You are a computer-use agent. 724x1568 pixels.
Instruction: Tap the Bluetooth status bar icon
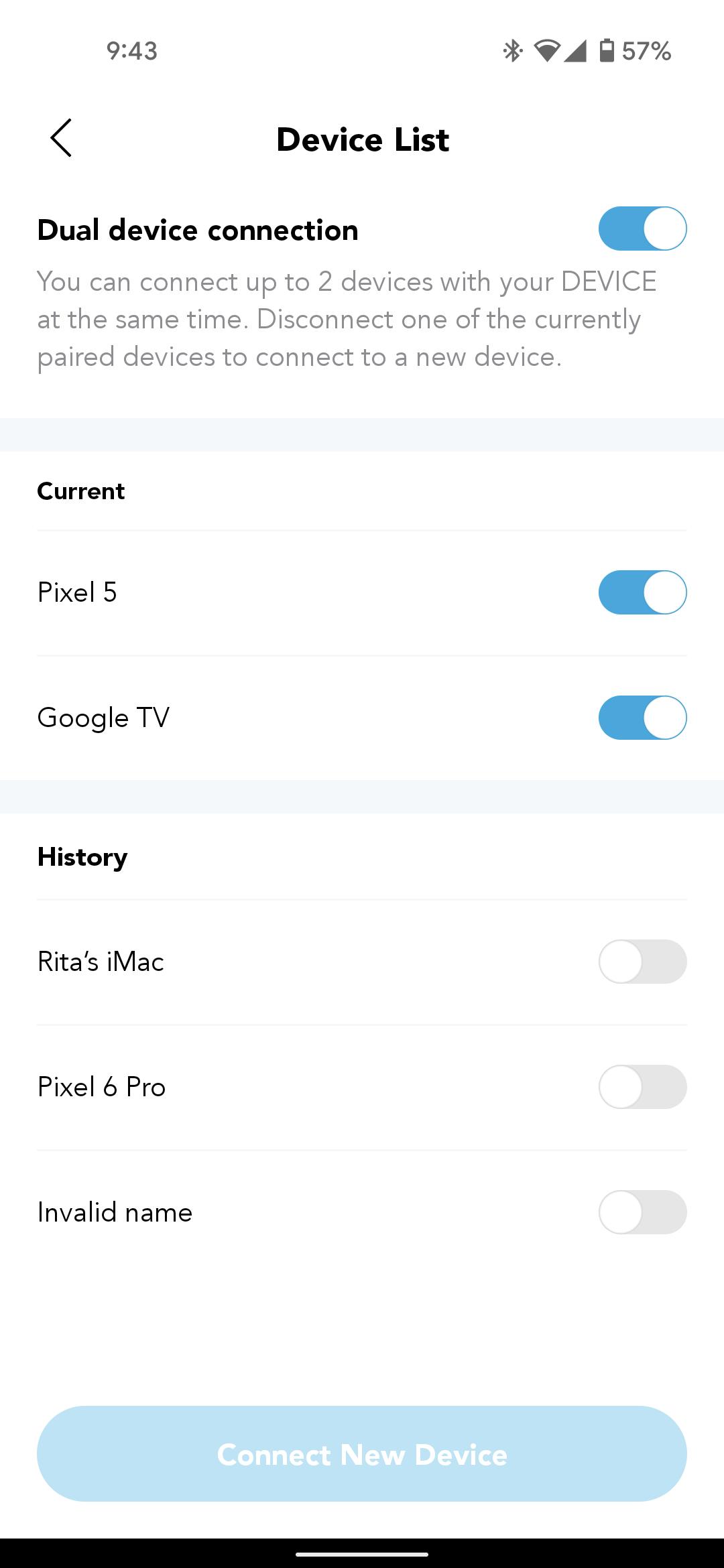513,51
